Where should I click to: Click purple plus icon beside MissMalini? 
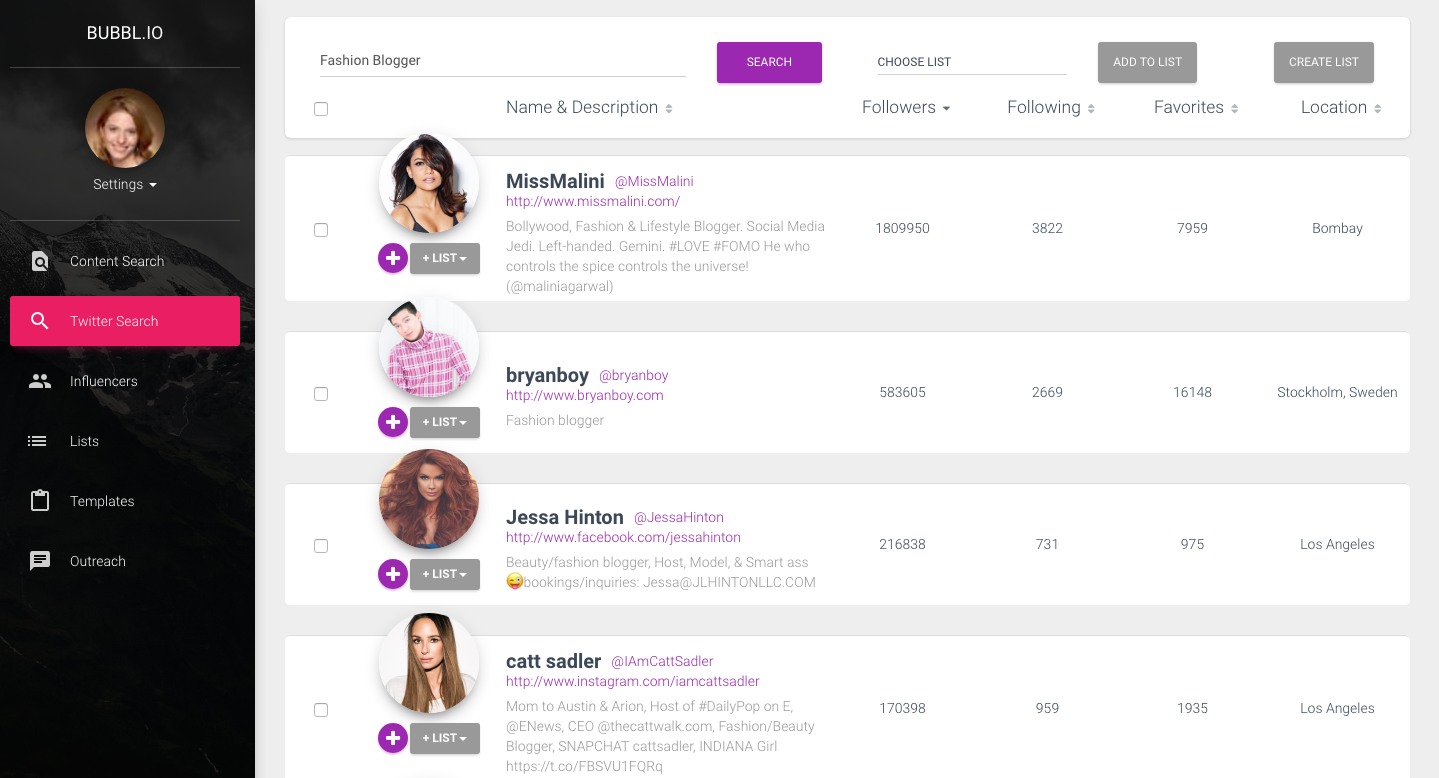tap(393, 258)
